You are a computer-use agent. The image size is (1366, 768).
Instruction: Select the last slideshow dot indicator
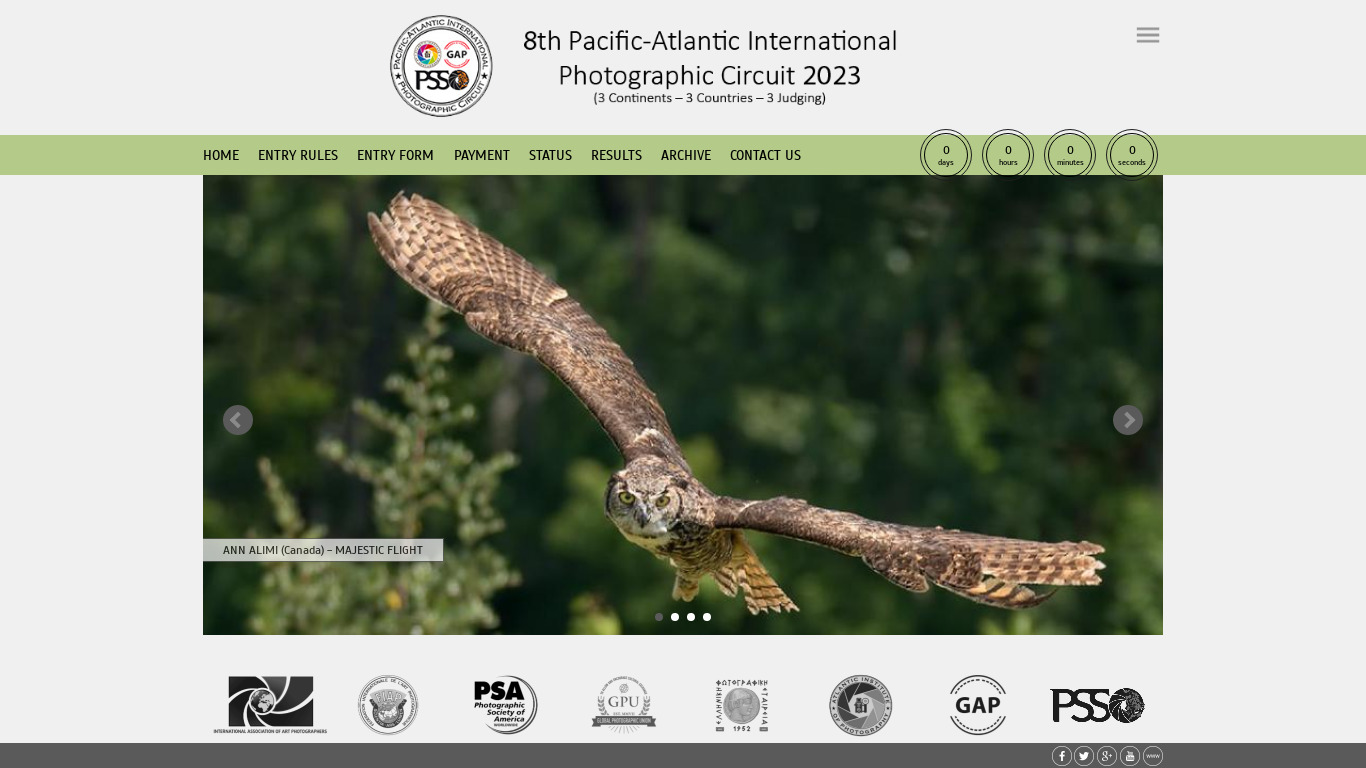(x=707, y=617)
